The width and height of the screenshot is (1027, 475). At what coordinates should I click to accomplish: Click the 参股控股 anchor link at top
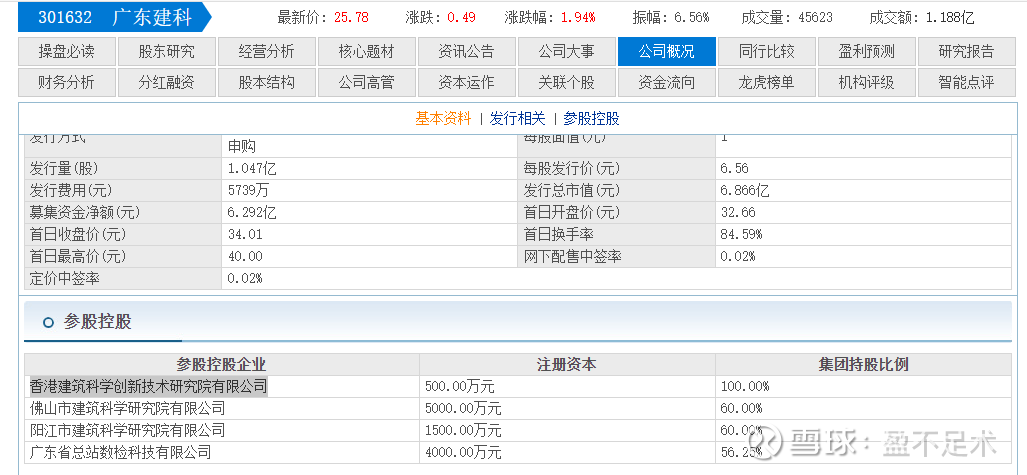[591, 118]
